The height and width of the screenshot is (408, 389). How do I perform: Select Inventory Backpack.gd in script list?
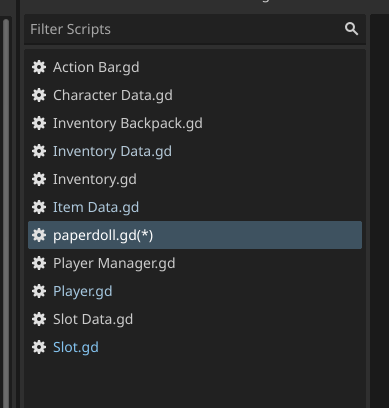pos(195,123)
